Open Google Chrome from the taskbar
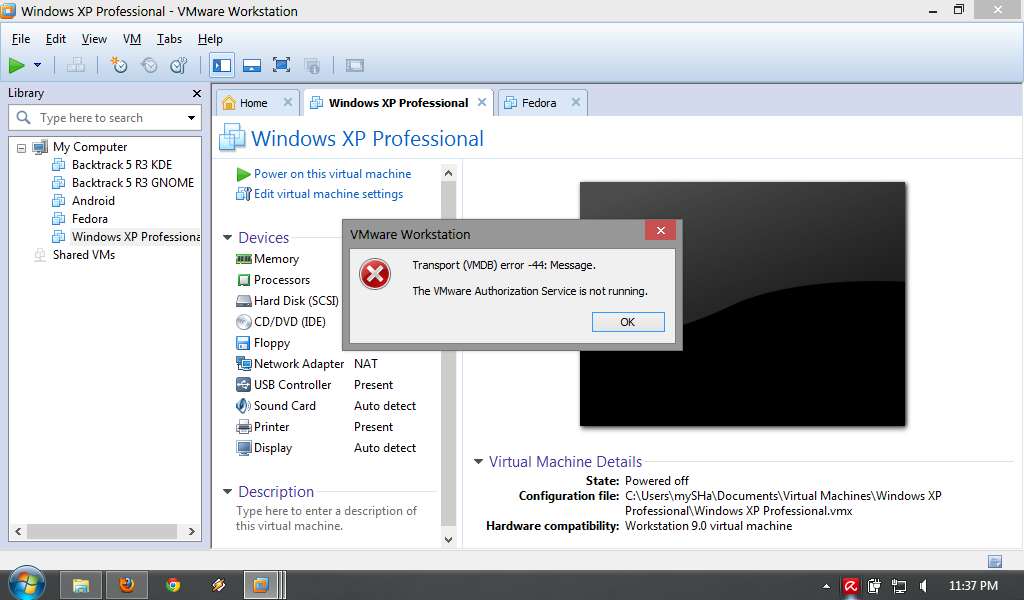 pos(173,585)
